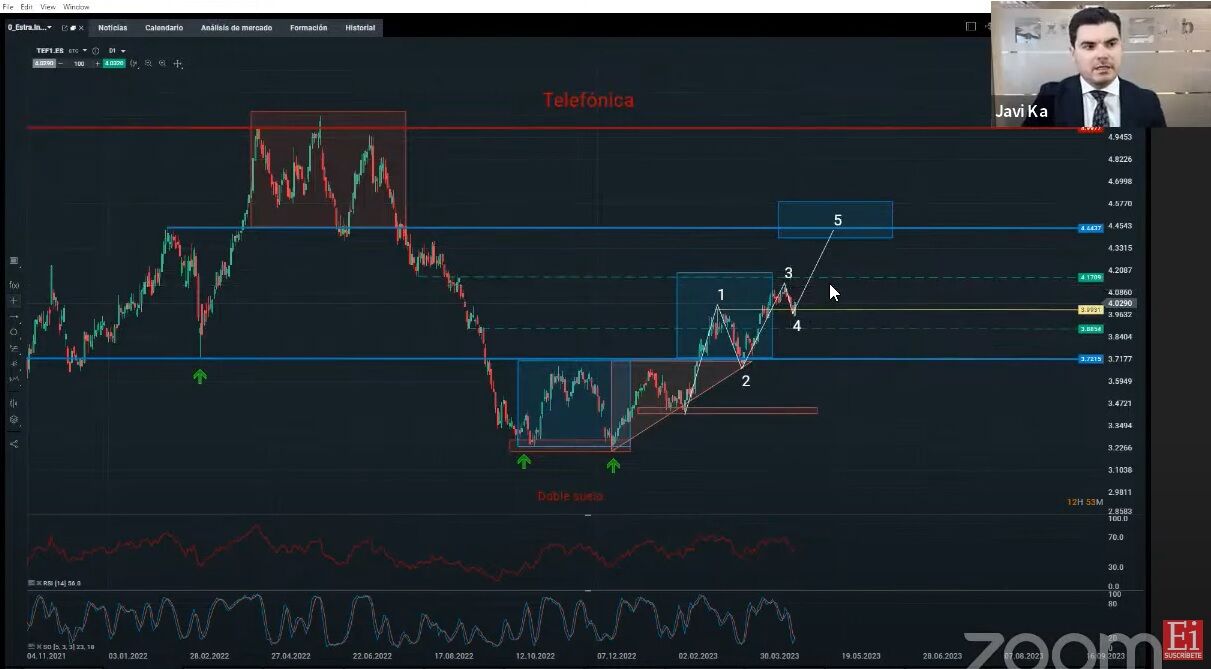Click the 12H 53M candle countdown
The height and width of the screenshot is (669, 1211).
click(x=1085, y=502)
